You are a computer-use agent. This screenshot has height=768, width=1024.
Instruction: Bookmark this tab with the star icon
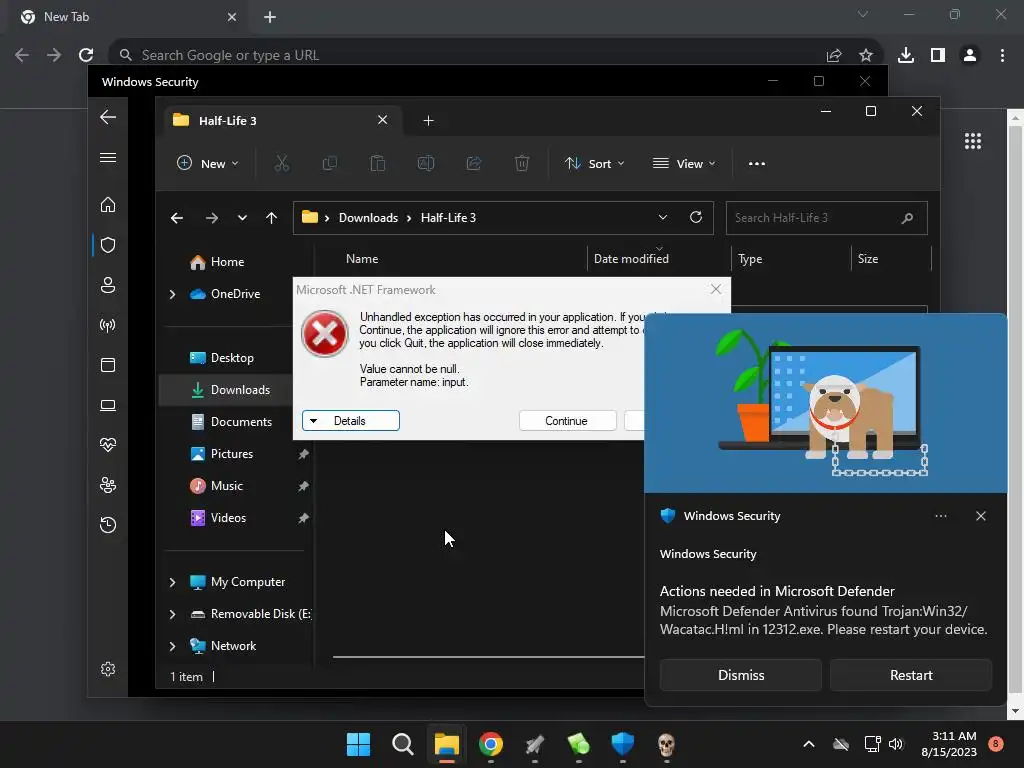tap(866, 56)
